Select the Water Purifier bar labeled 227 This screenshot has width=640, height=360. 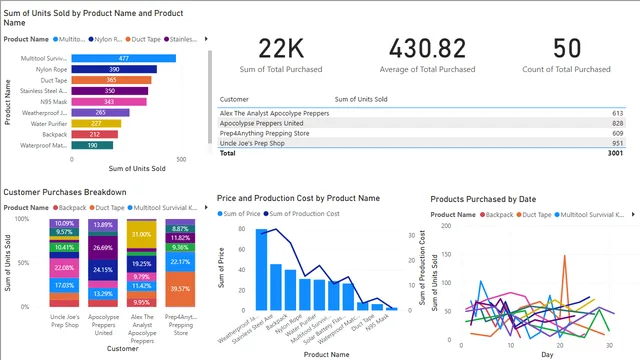tap(96, 123)
